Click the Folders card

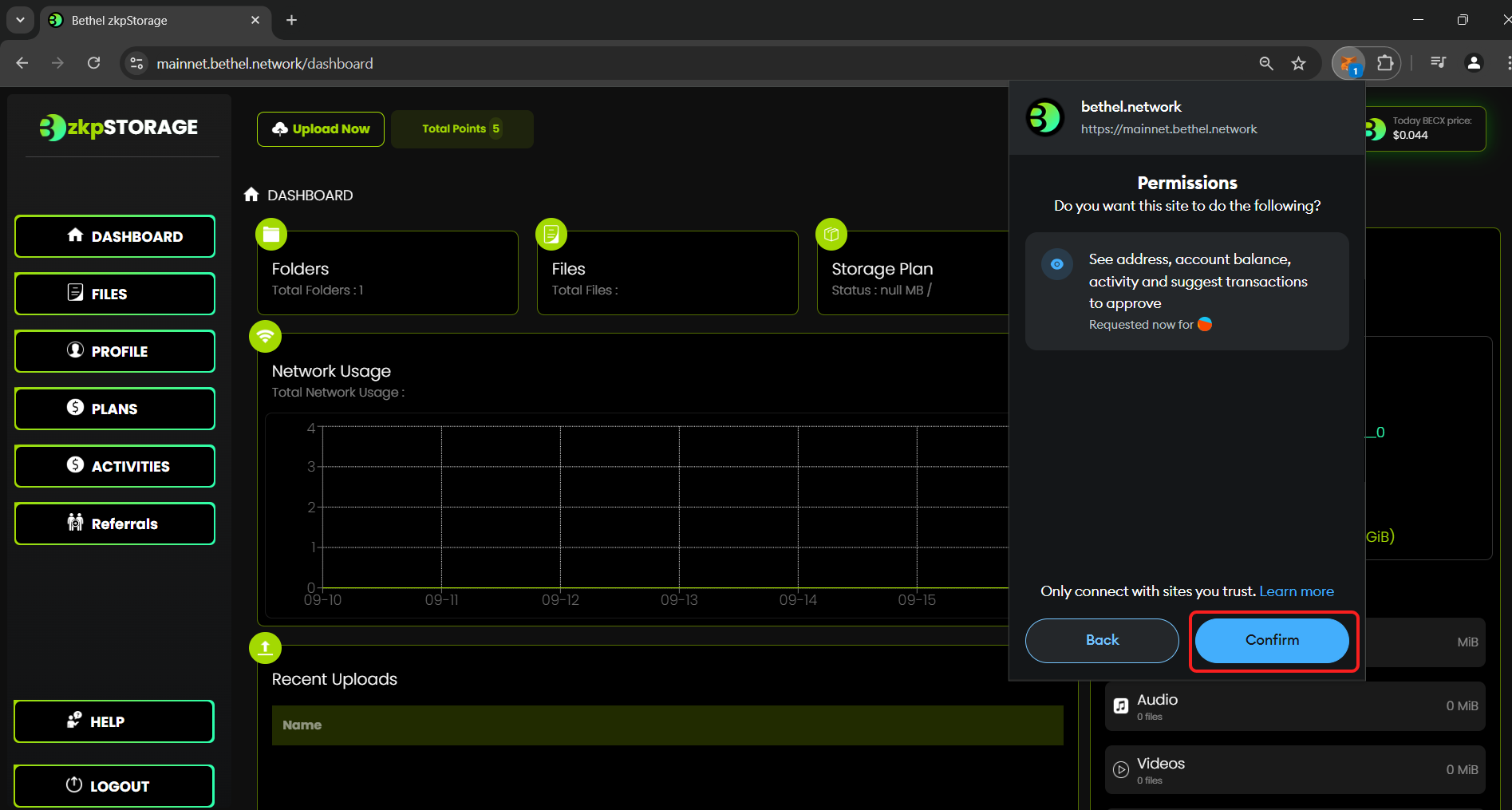[x=388, y=273]
